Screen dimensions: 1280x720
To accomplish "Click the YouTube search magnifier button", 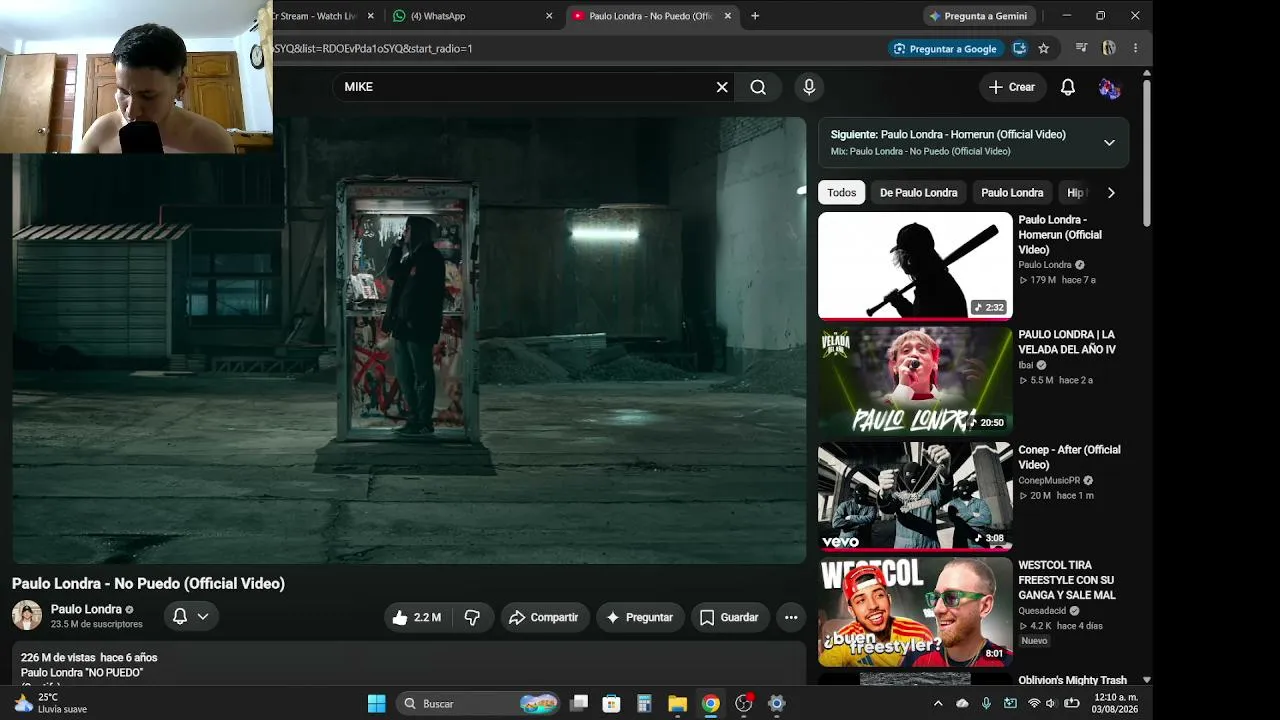I will (758, 87).
